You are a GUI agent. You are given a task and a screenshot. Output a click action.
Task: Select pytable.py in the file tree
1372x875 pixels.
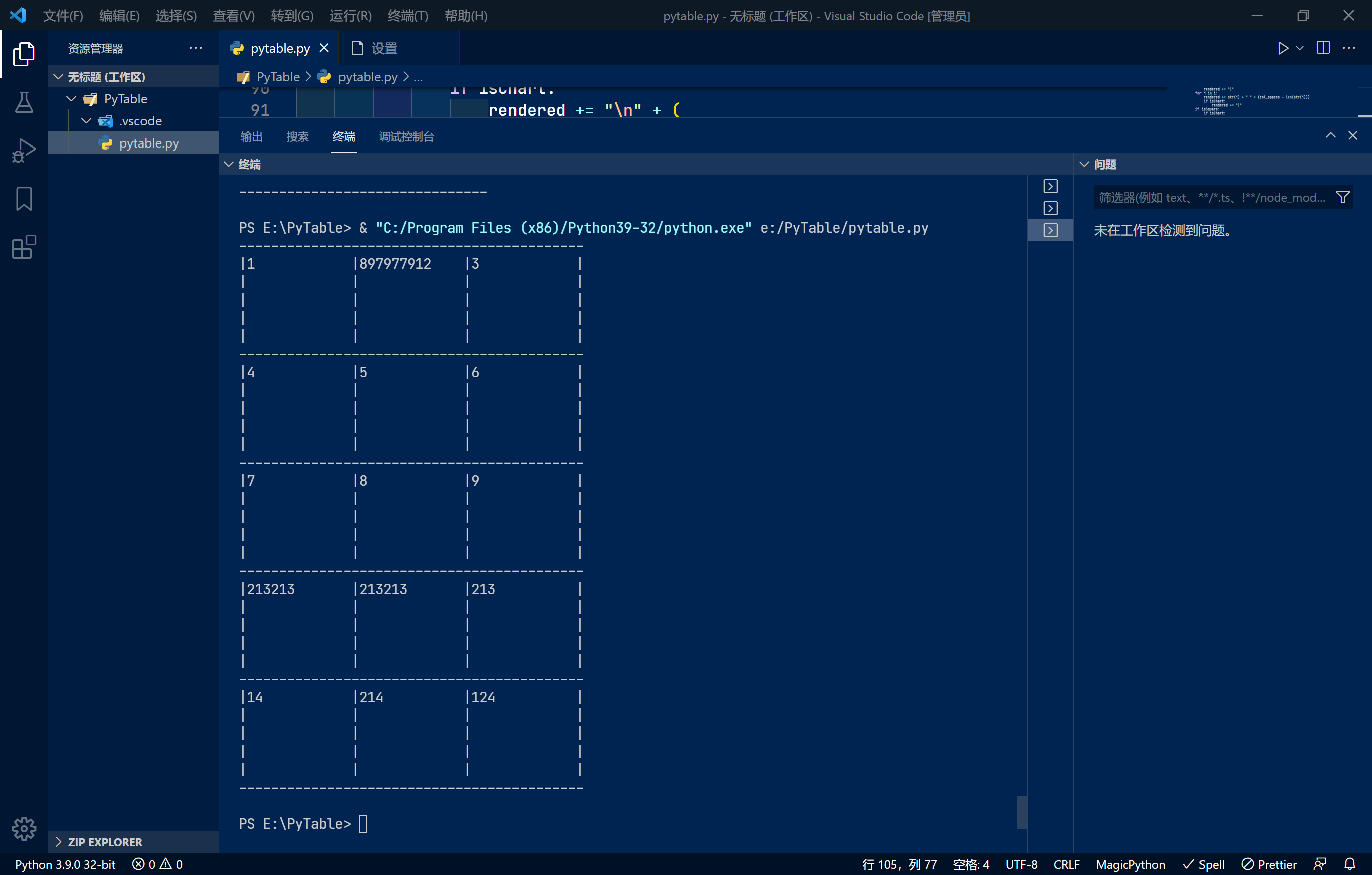click(133, 143)
